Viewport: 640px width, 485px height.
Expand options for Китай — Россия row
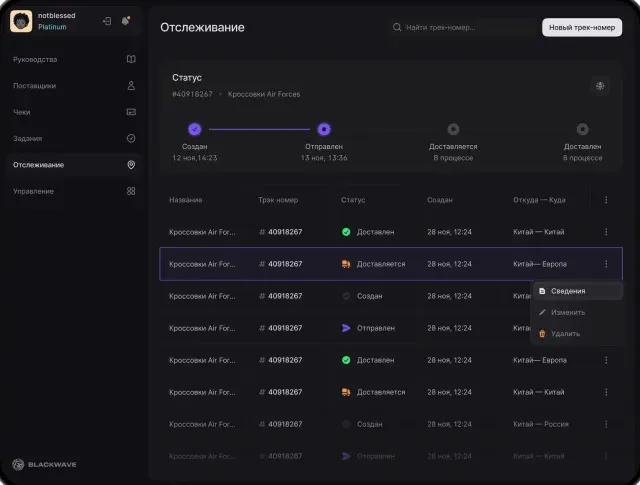tap(606, 424)
